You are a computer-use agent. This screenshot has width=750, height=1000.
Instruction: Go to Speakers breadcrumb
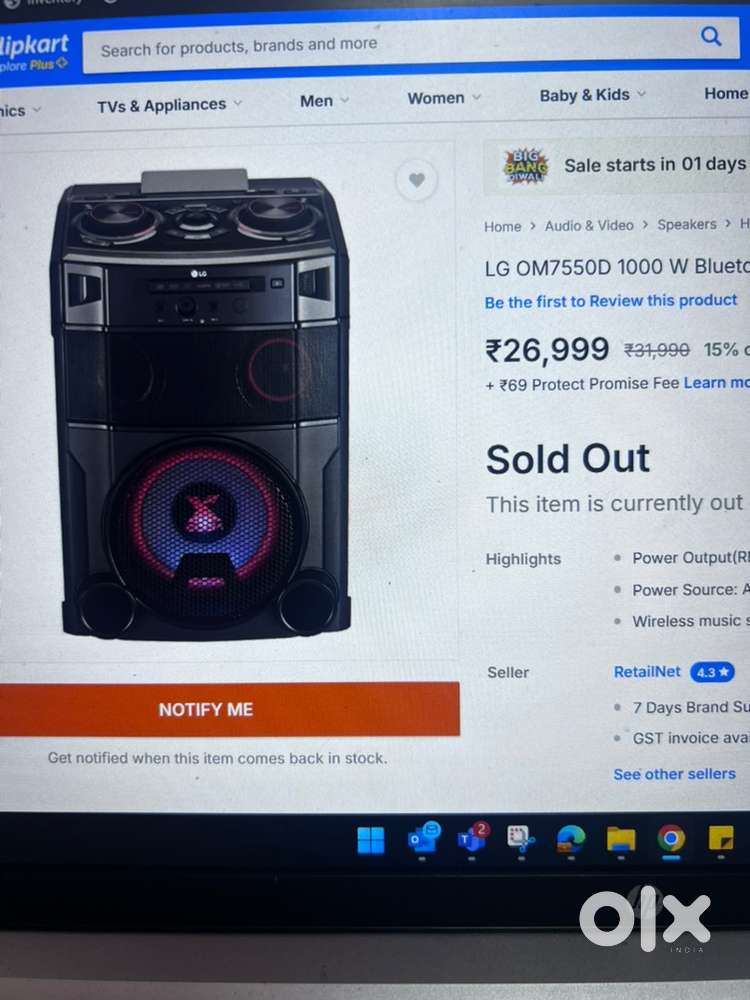point(687,224)
